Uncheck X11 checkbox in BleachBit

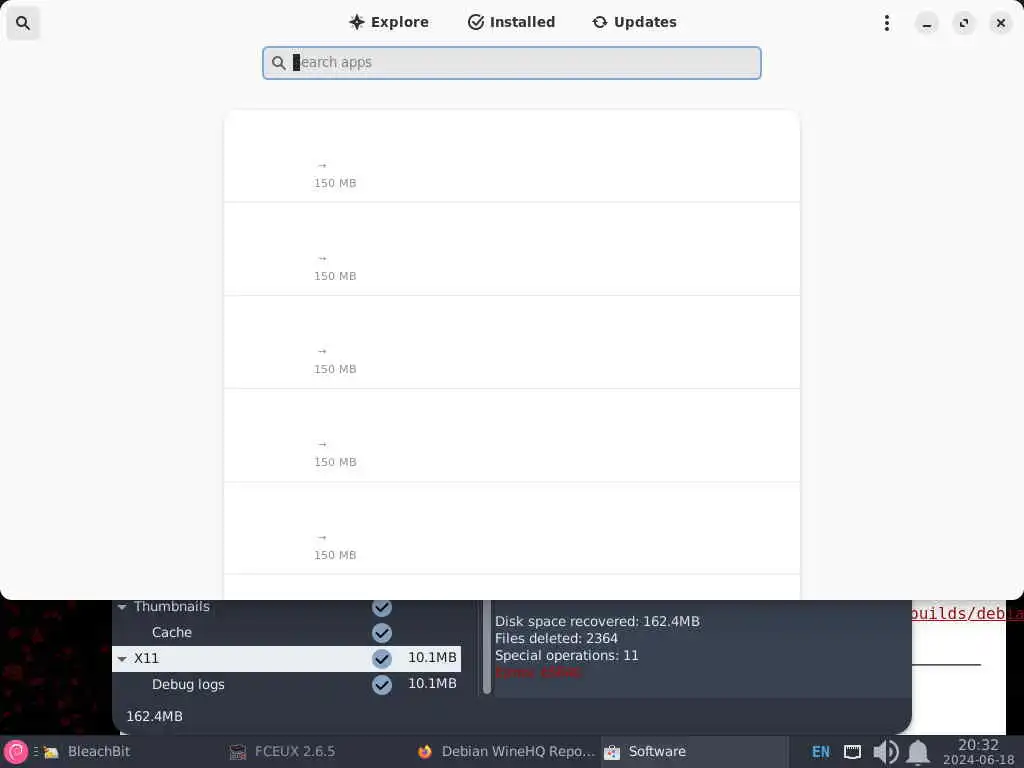click(x=382, y=658)
